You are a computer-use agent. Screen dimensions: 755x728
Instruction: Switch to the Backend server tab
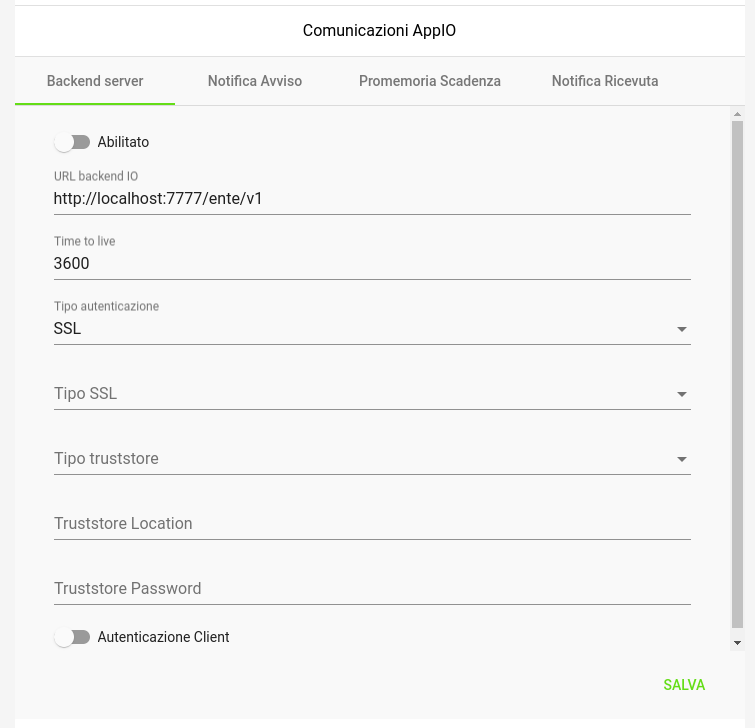[95, 81]
